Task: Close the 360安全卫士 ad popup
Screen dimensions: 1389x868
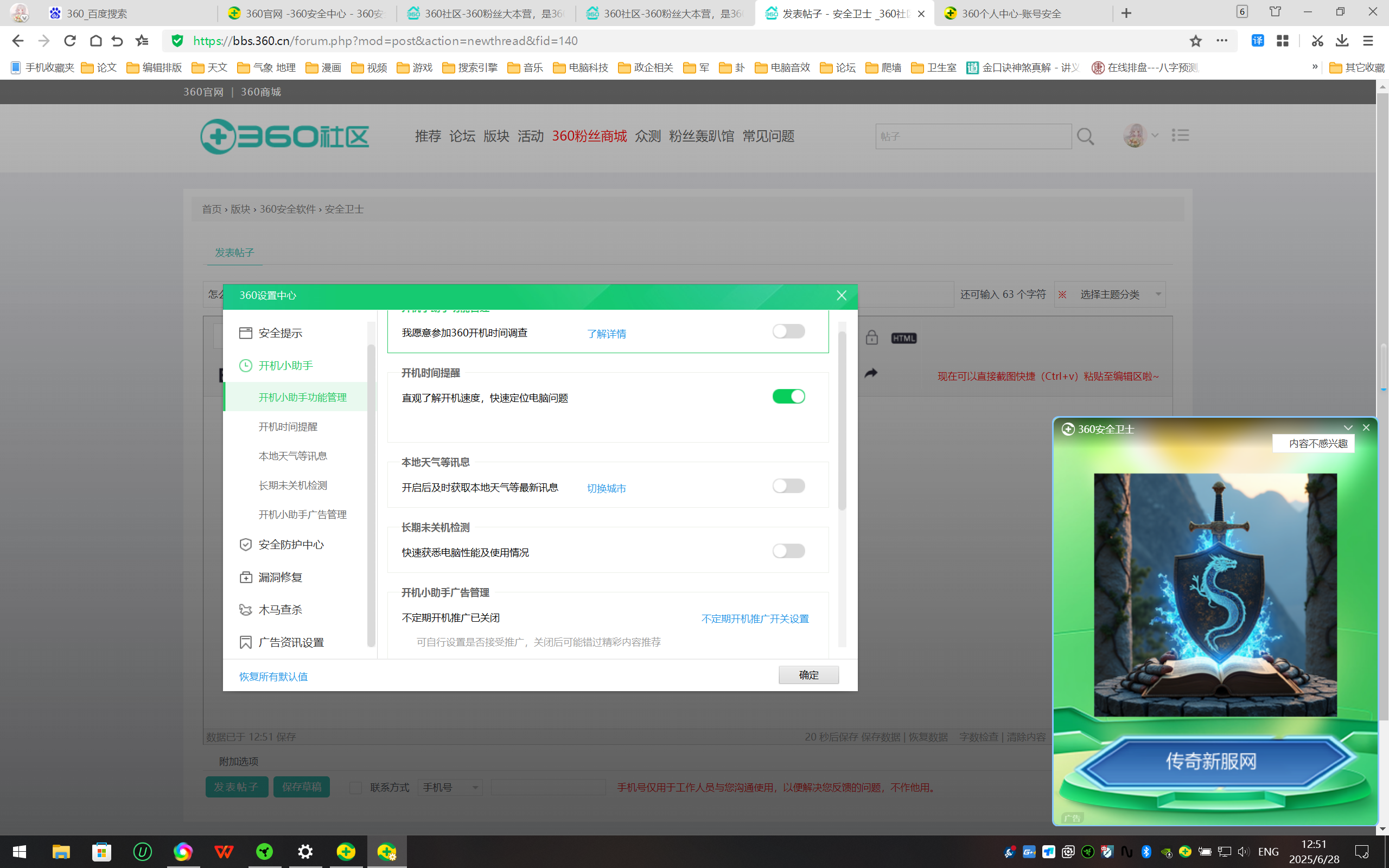Action: pyautogui.click(x=1366, y=427)
